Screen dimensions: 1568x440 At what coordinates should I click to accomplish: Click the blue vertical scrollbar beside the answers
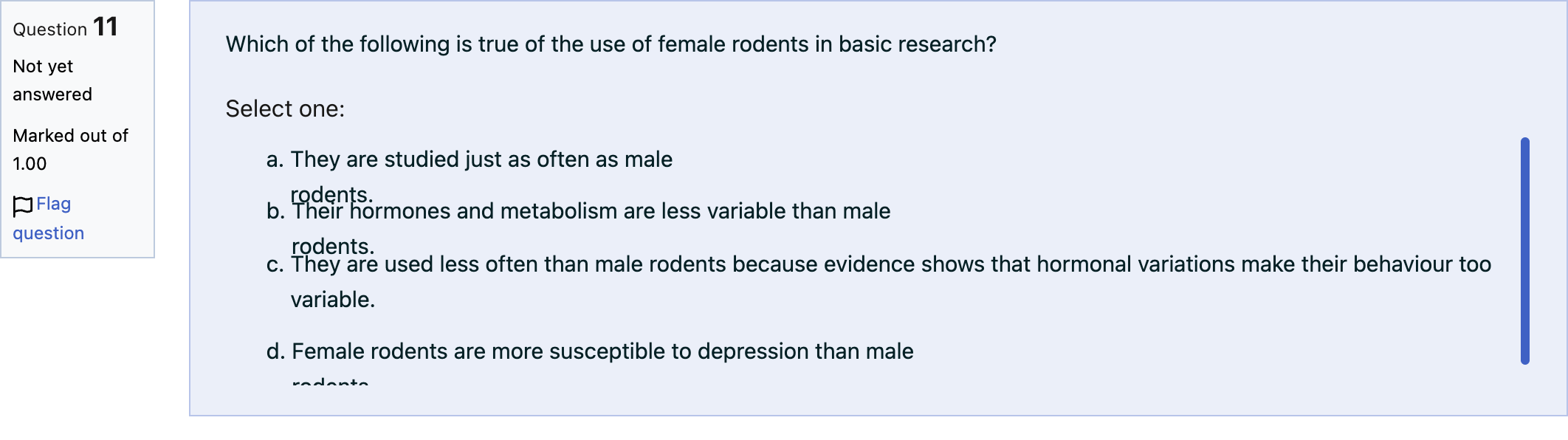coord(1525,251)
